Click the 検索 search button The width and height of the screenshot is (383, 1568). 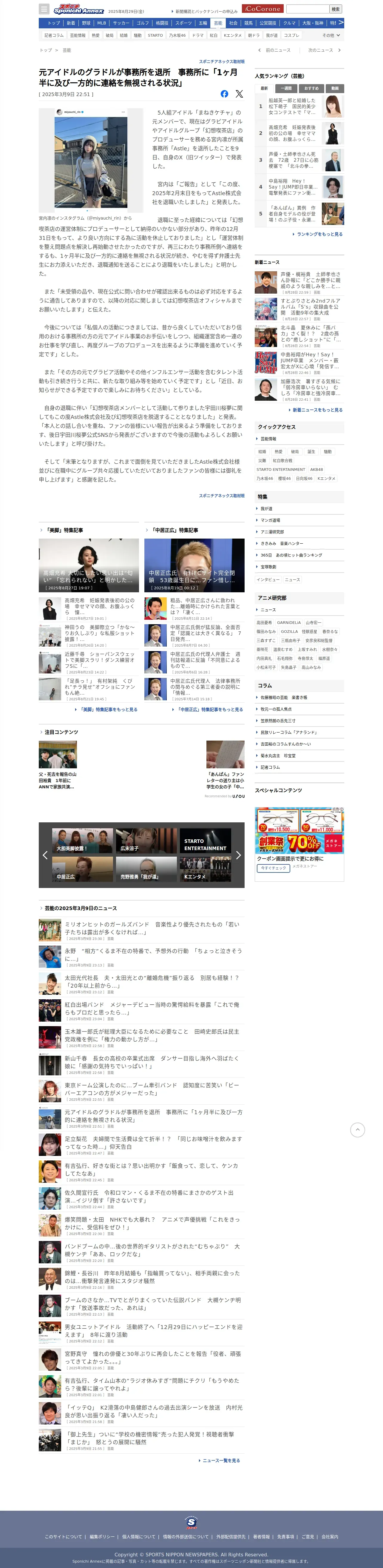point(336,9)
